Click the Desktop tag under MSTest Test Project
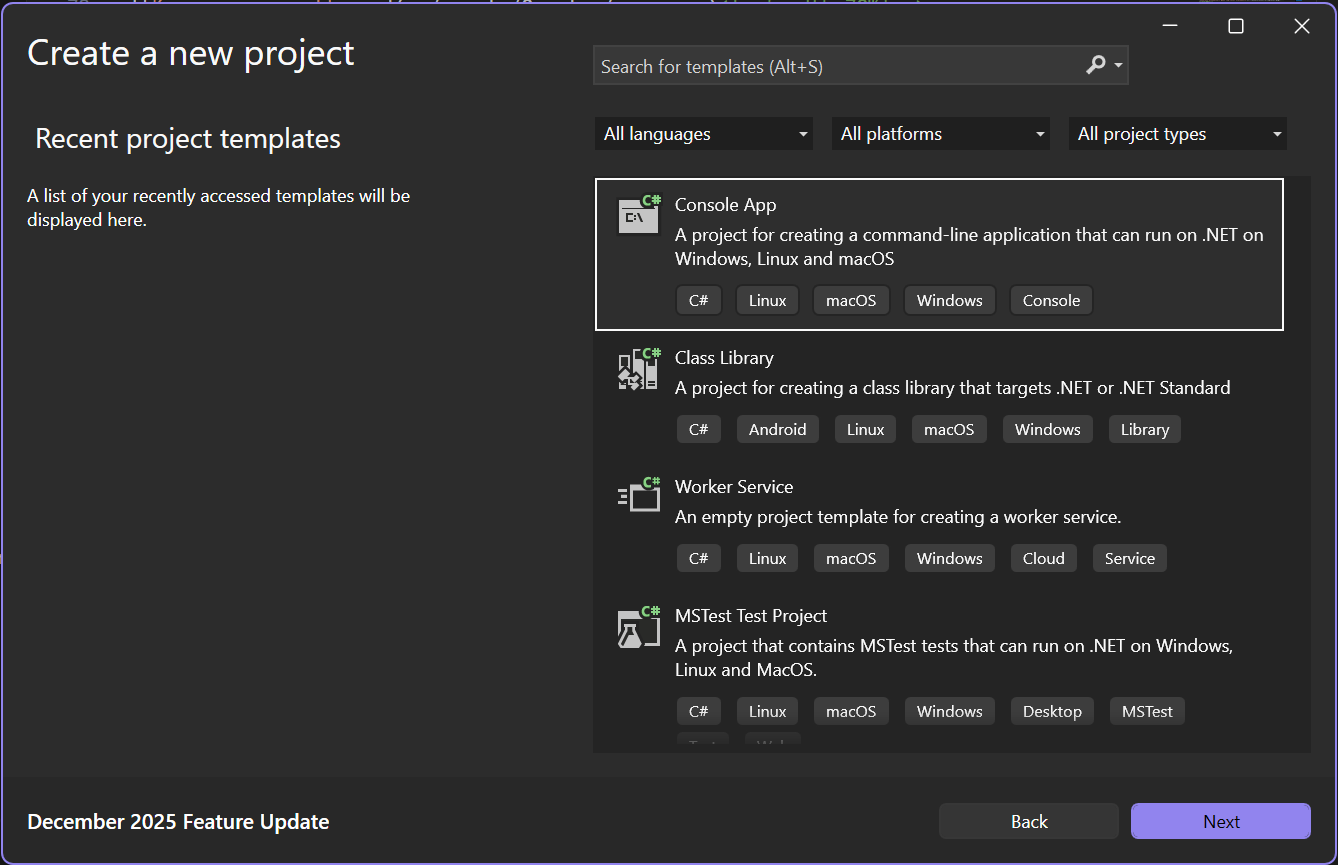Screen dimensions: 1338x865 (1053, 711)
